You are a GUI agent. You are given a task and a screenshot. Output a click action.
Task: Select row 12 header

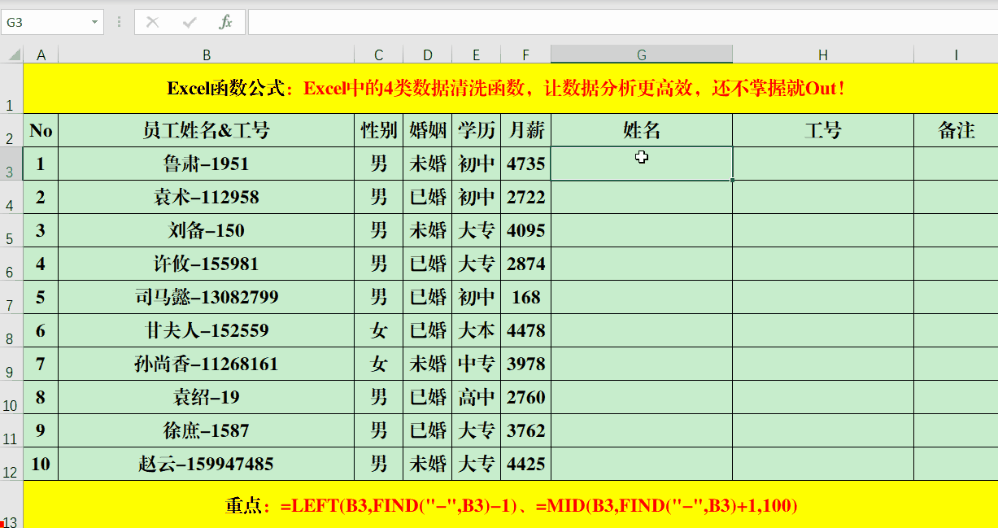point(11,464)
